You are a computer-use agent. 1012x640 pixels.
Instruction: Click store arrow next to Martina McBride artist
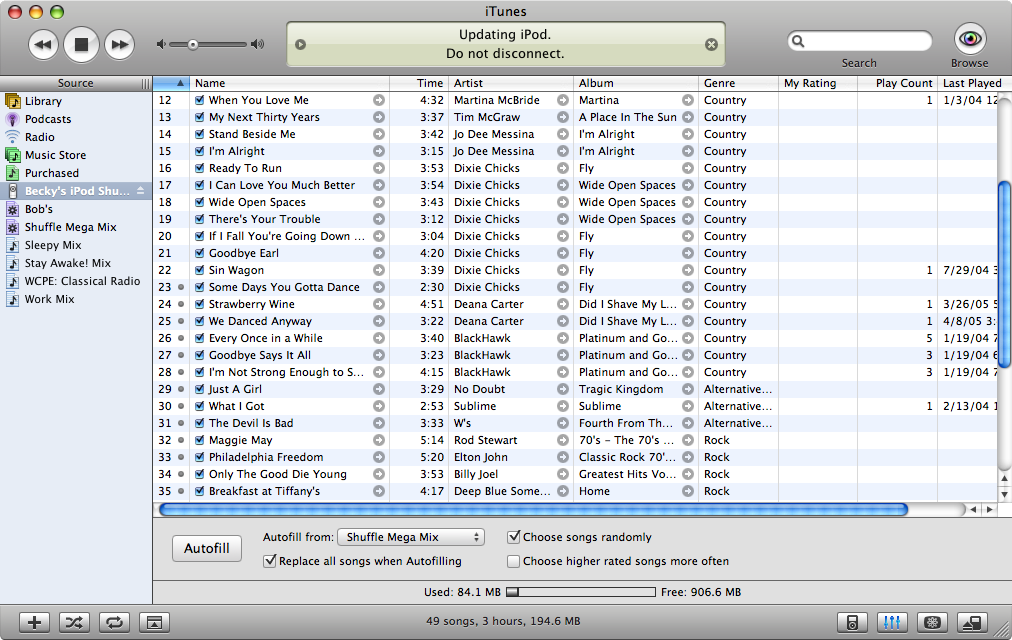click(563, 101)
